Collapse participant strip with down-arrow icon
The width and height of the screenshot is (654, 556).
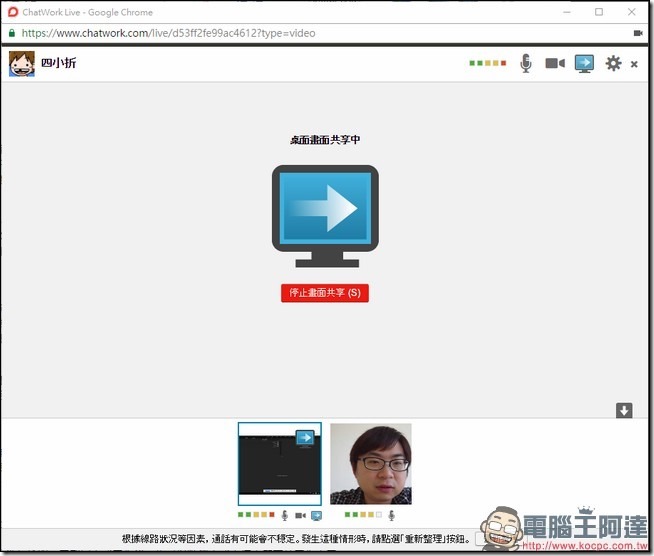[624, 410]
